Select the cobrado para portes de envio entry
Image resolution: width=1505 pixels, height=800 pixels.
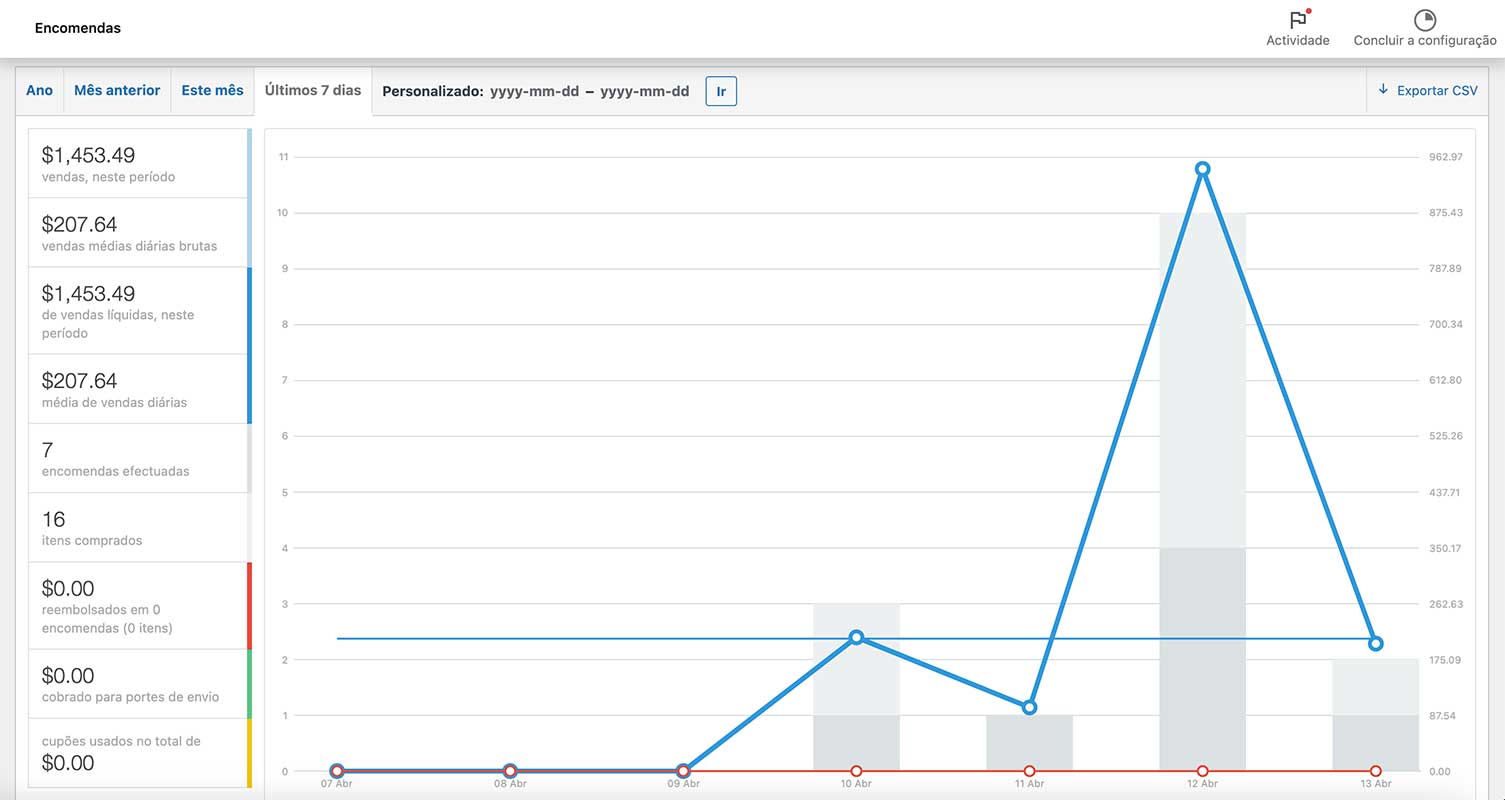click(138, 684)
